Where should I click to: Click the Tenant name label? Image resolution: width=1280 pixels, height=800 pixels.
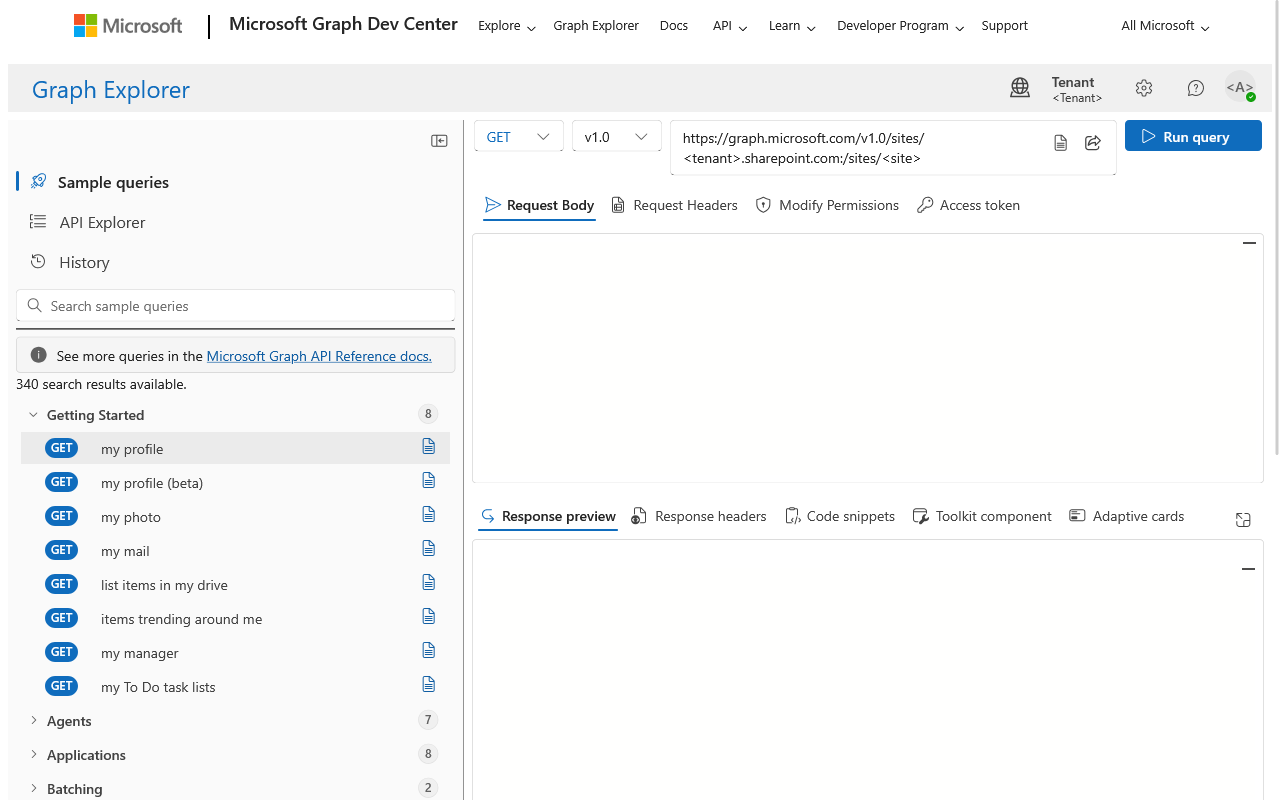[x=1073, y=82]
